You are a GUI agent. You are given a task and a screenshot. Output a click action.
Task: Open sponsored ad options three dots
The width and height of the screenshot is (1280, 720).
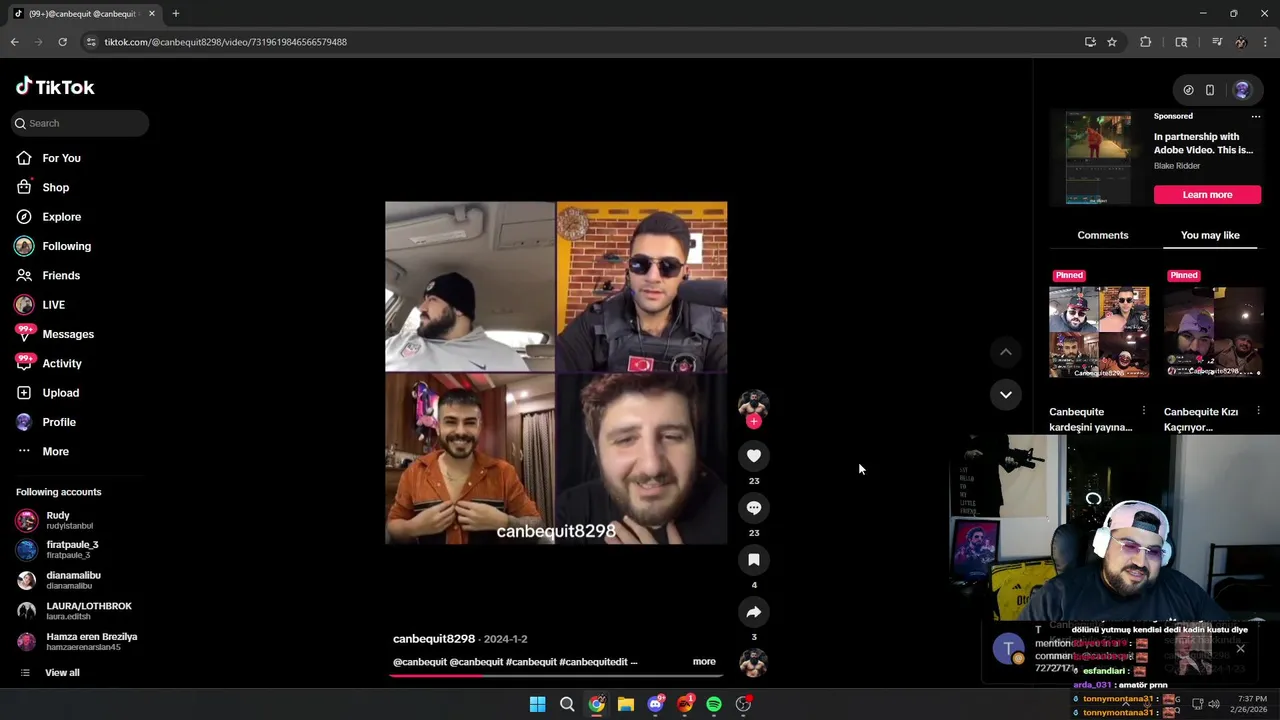1256,116
